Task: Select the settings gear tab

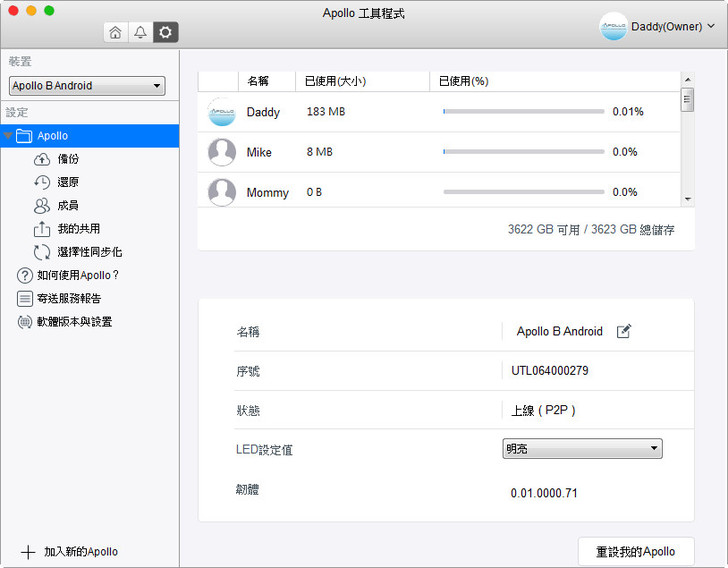Action: tap(165, 32)
